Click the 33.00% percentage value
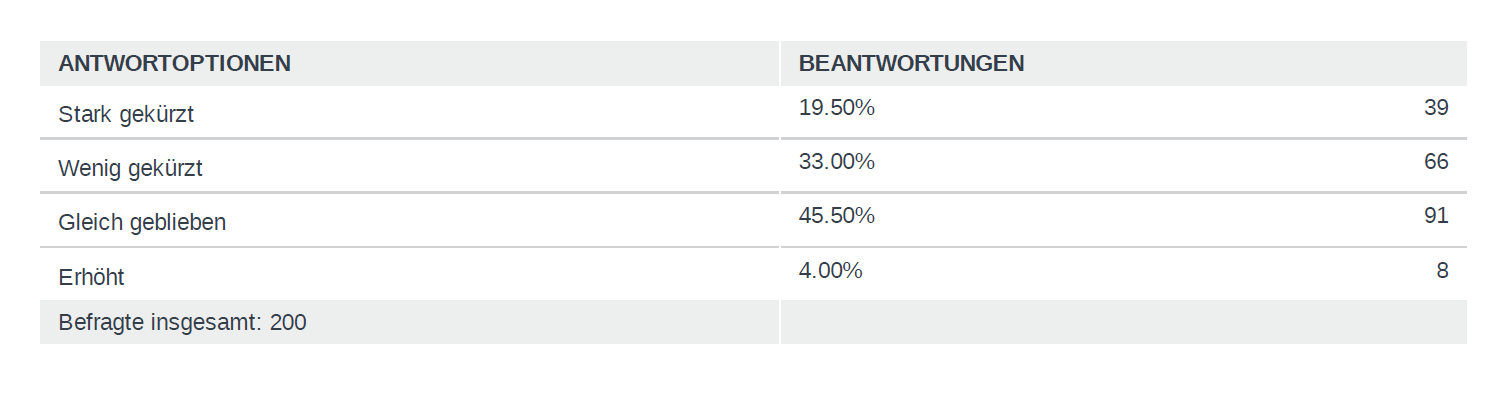 point(837,162)
